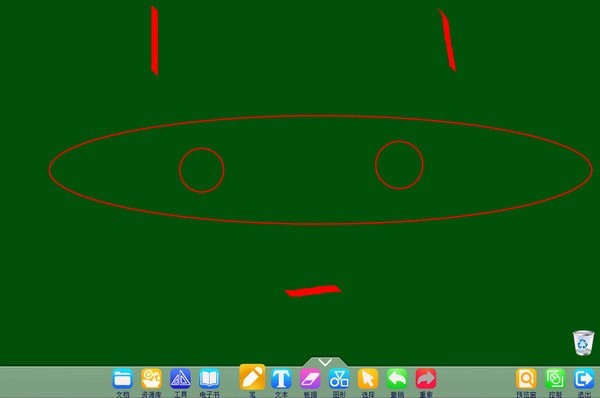The height and width of the screenshot is (398, 600).
Task: Click the left small circle shape
Action: point(202,170)
